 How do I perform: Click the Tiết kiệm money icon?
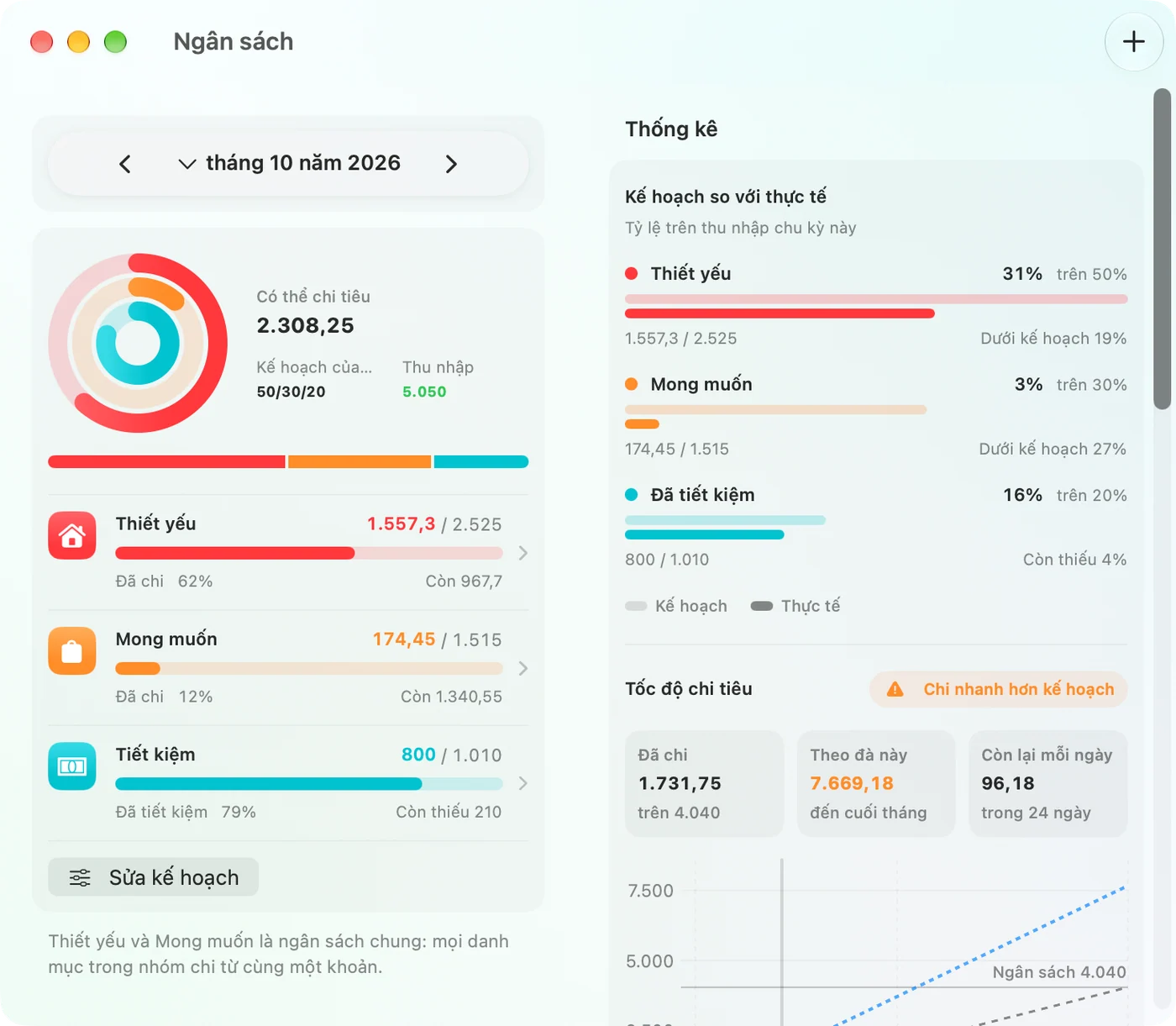click(72, 766)
